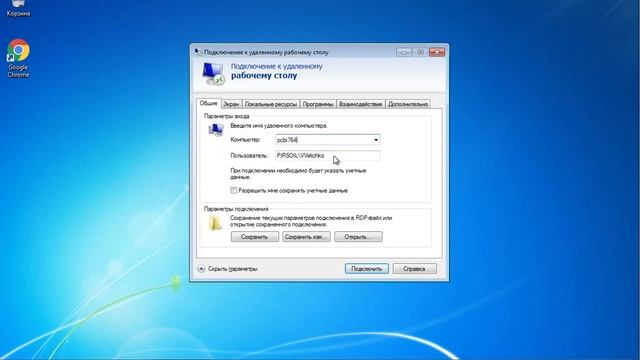Click the Открыть... button
The image size is (640, 360).
pyautogui.click(x=358, y=237)
